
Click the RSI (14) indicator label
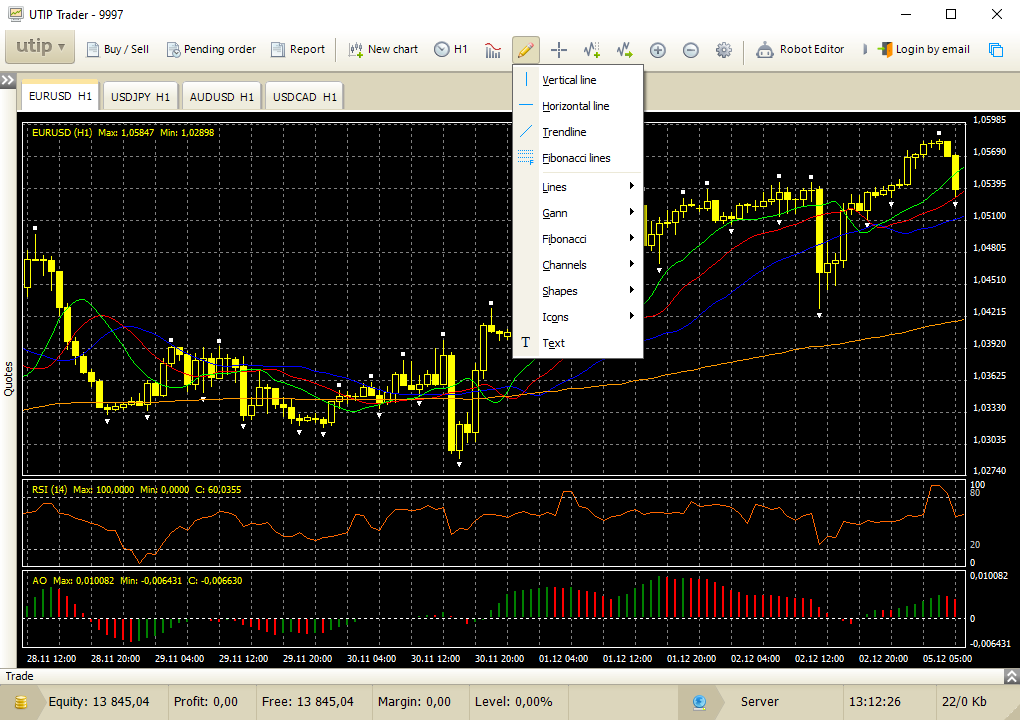tap(137, 490)
